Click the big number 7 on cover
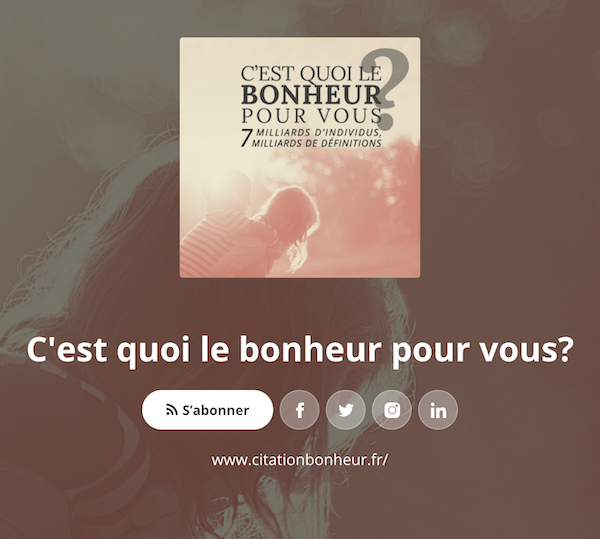Viewport: 600px width, 539px height. pos(247,138)
